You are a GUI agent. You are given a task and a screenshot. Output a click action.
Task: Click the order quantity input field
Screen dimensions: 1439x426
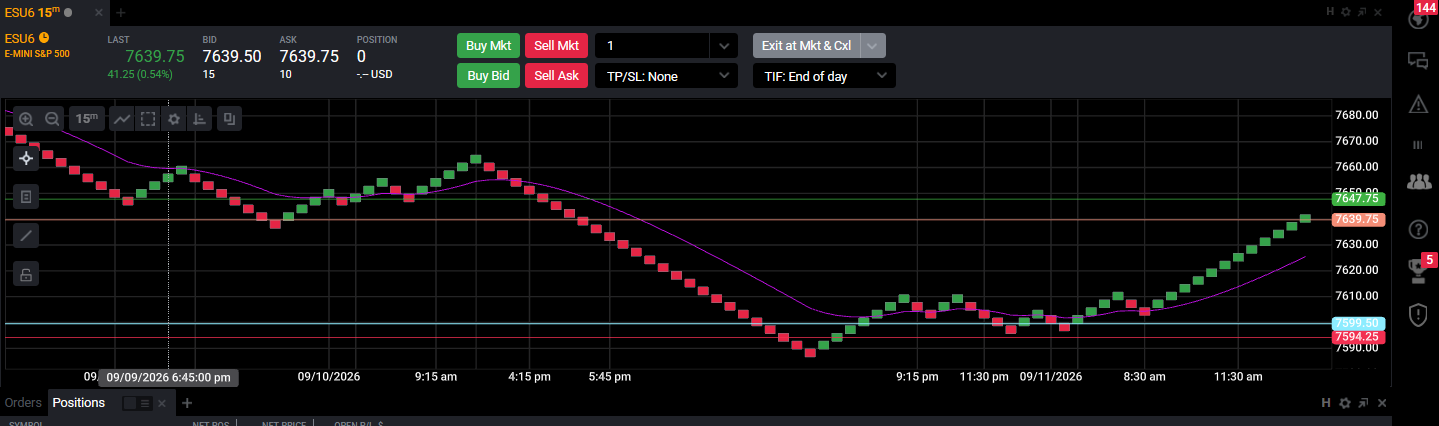point(652,46)
